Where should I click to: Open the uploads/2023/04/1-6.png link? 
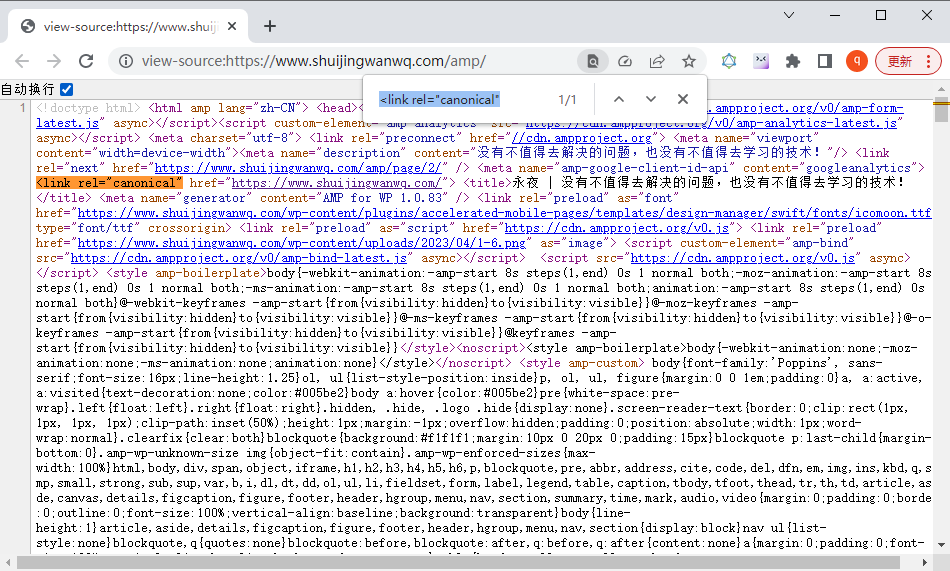tap(302, 243)
